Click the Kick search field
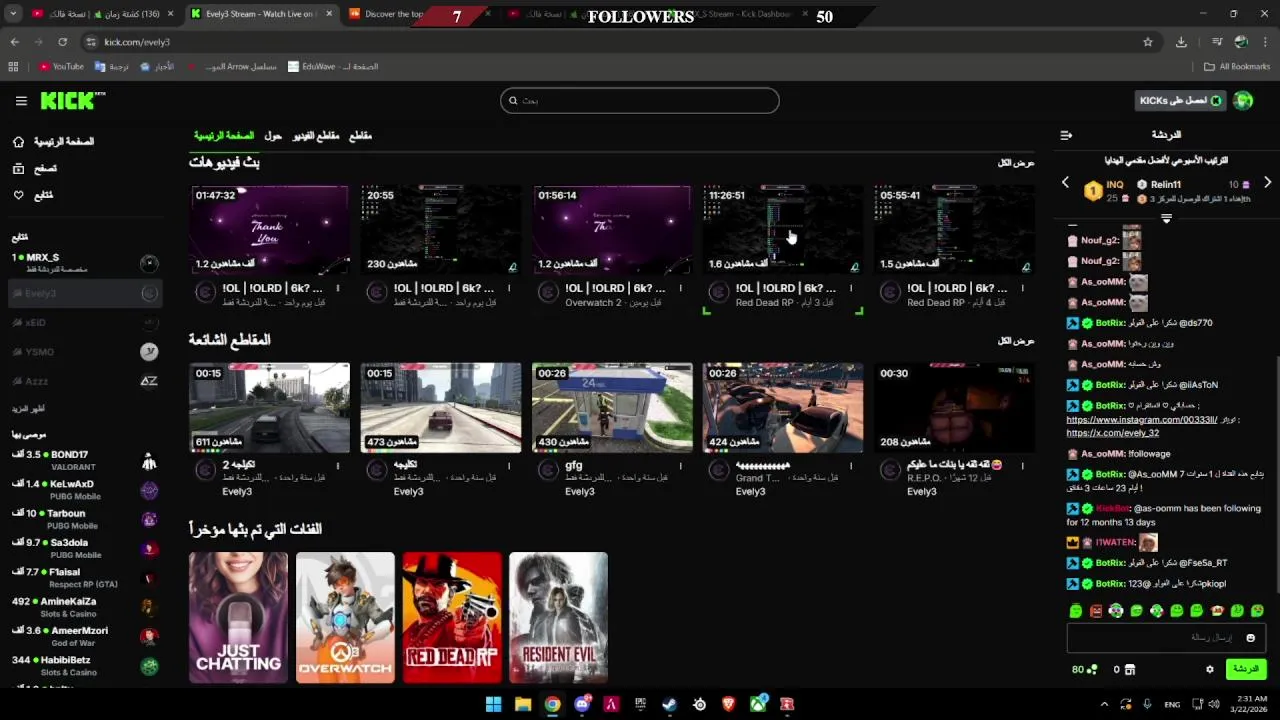1280x720 pixels. (640, 100)
